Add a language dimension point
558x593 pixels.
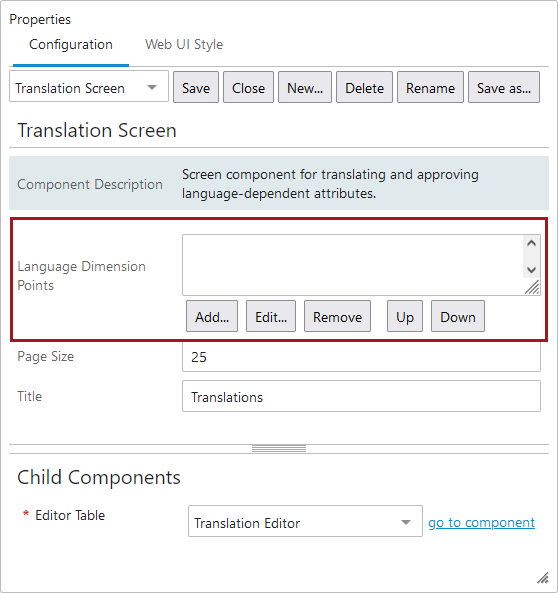click(212, 316)
